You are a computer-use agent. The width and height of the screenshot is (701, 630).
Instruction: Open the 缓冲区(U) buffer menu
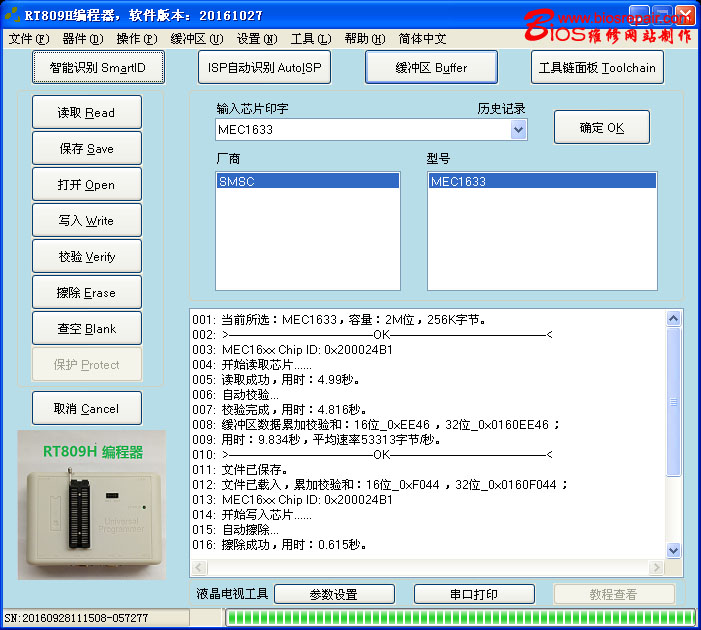(x=197, y=39)
